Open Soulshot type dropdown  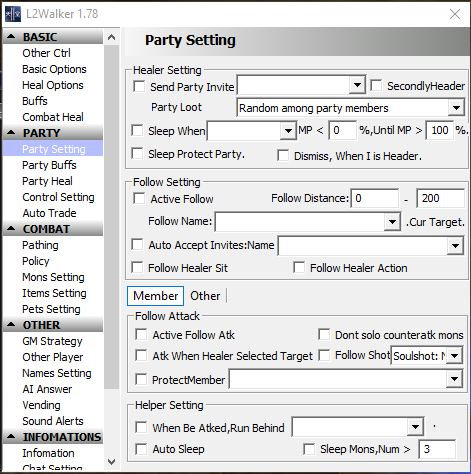455,356
